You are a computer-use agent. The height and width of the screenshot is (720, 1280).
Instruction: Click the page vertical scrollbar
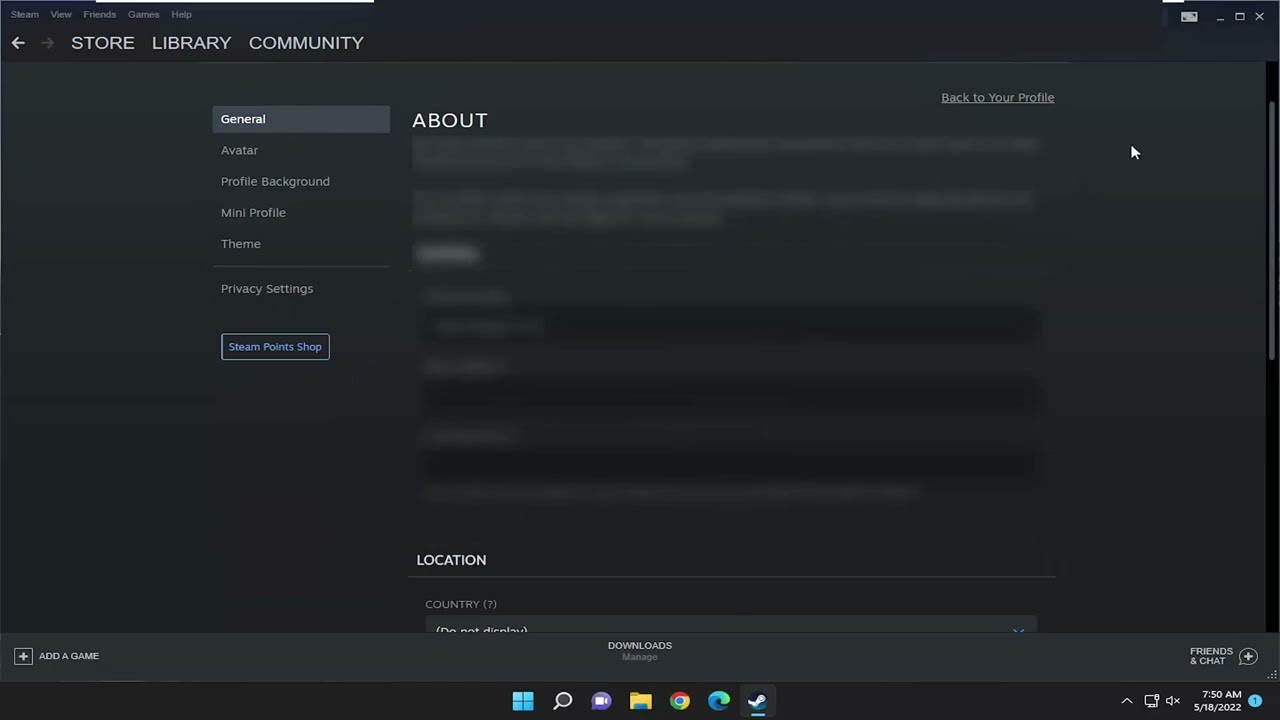[1272, 230]
